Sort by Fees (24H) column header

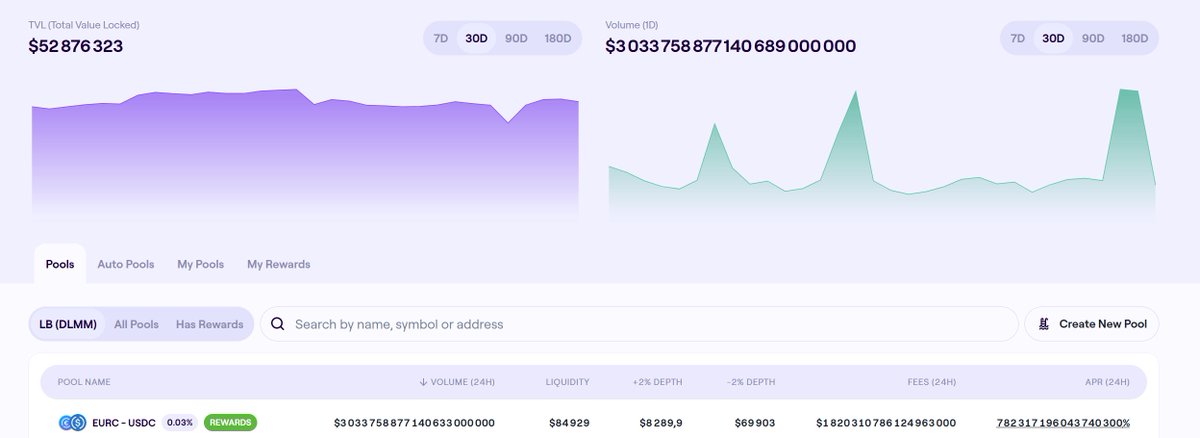click(x=931, y=382)
